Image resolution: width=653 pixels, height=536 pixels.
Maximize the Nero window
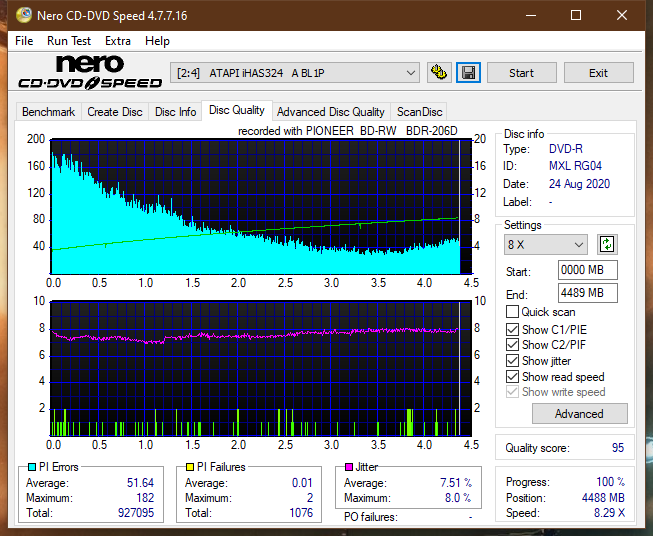click(x=576, y=15)
